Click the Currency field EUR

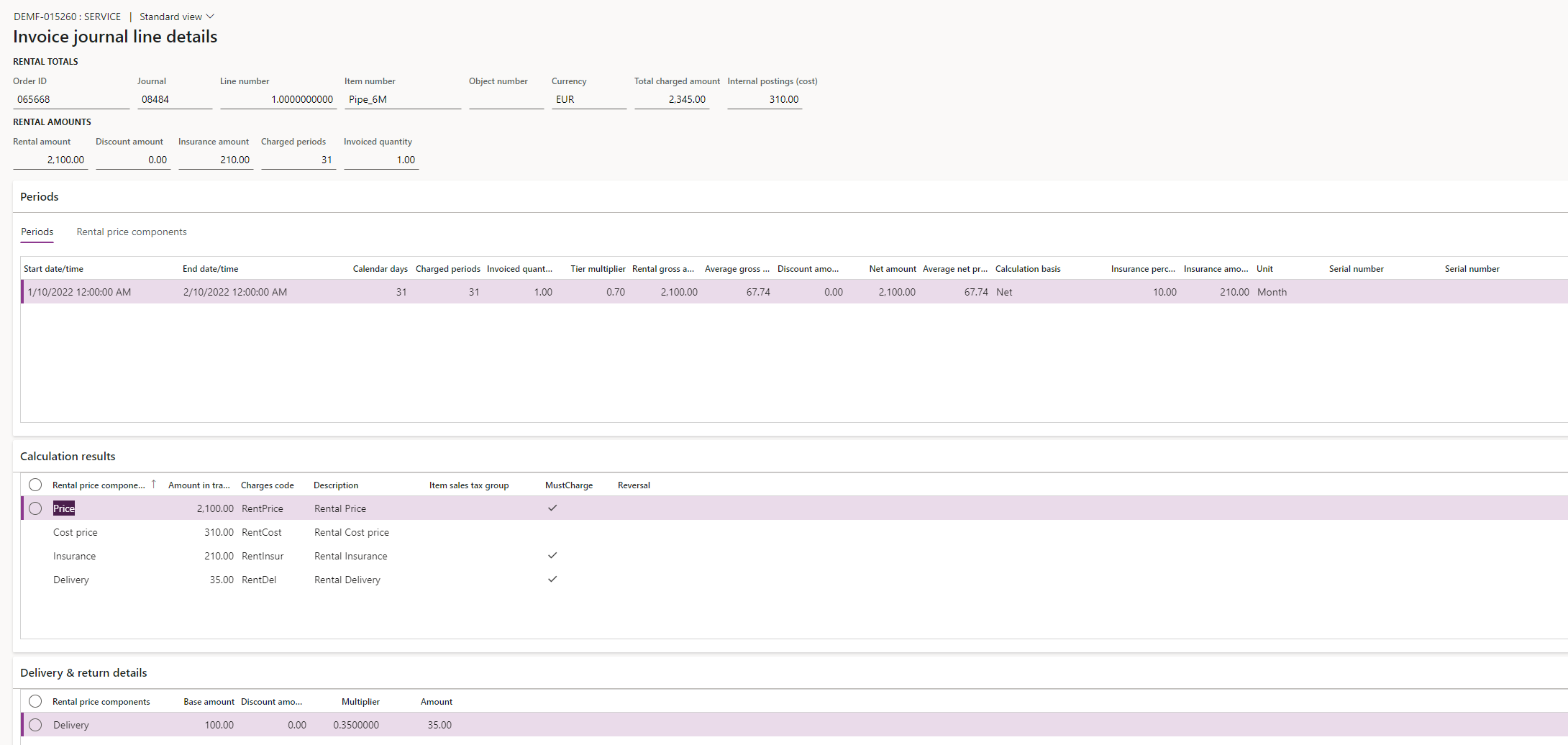coord(589,99)
